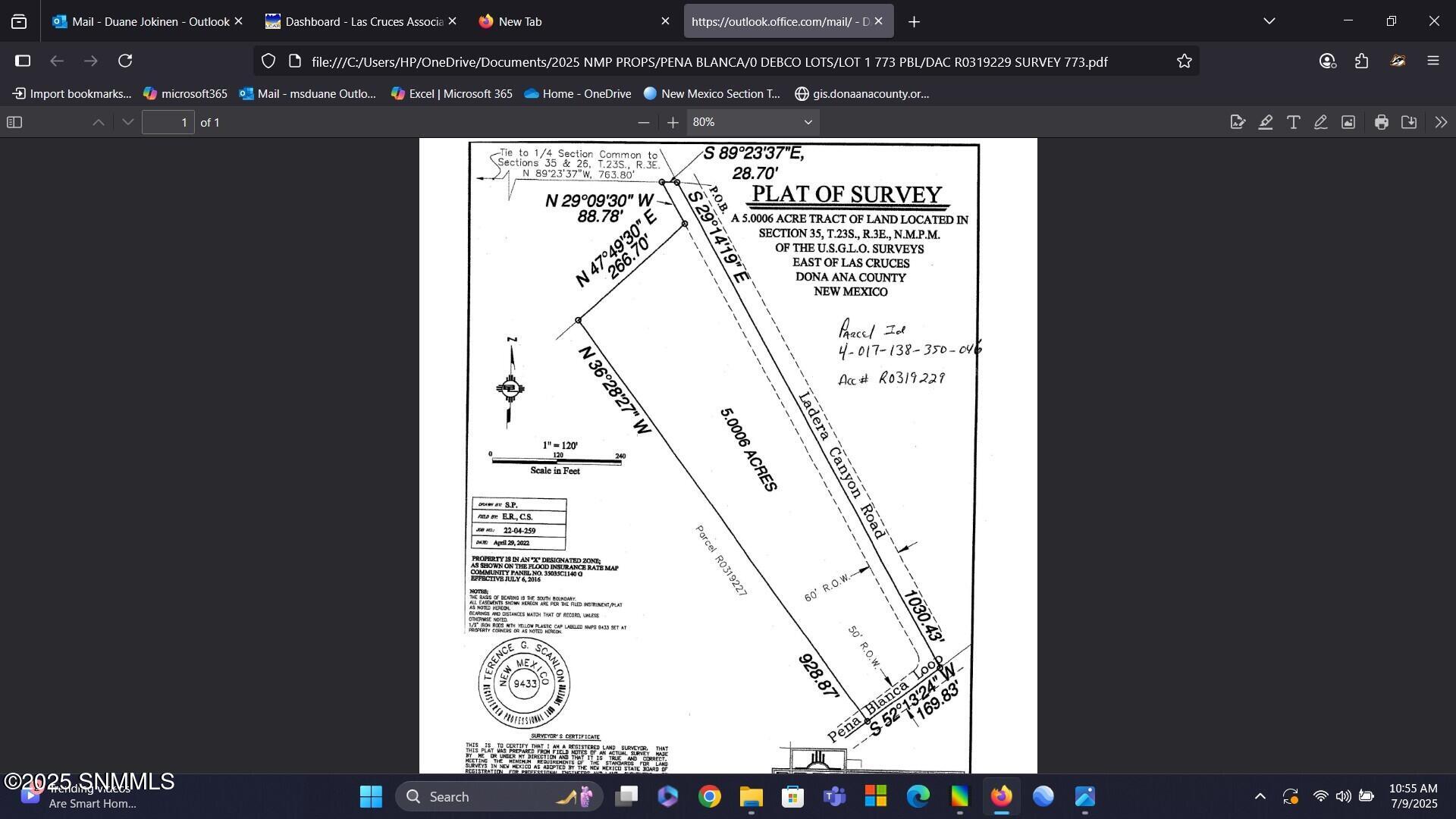Select the add text tool

tap(1294, 122)
